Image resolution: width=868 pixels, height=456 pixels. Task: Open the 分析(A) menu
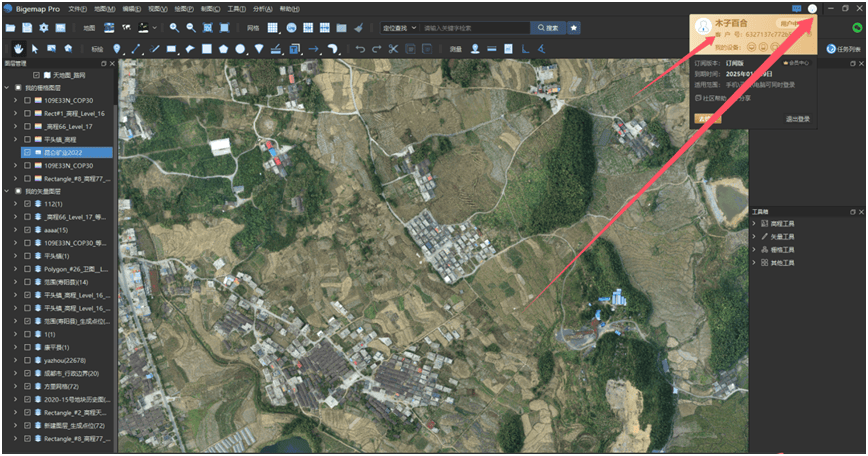tap(262, 9)
